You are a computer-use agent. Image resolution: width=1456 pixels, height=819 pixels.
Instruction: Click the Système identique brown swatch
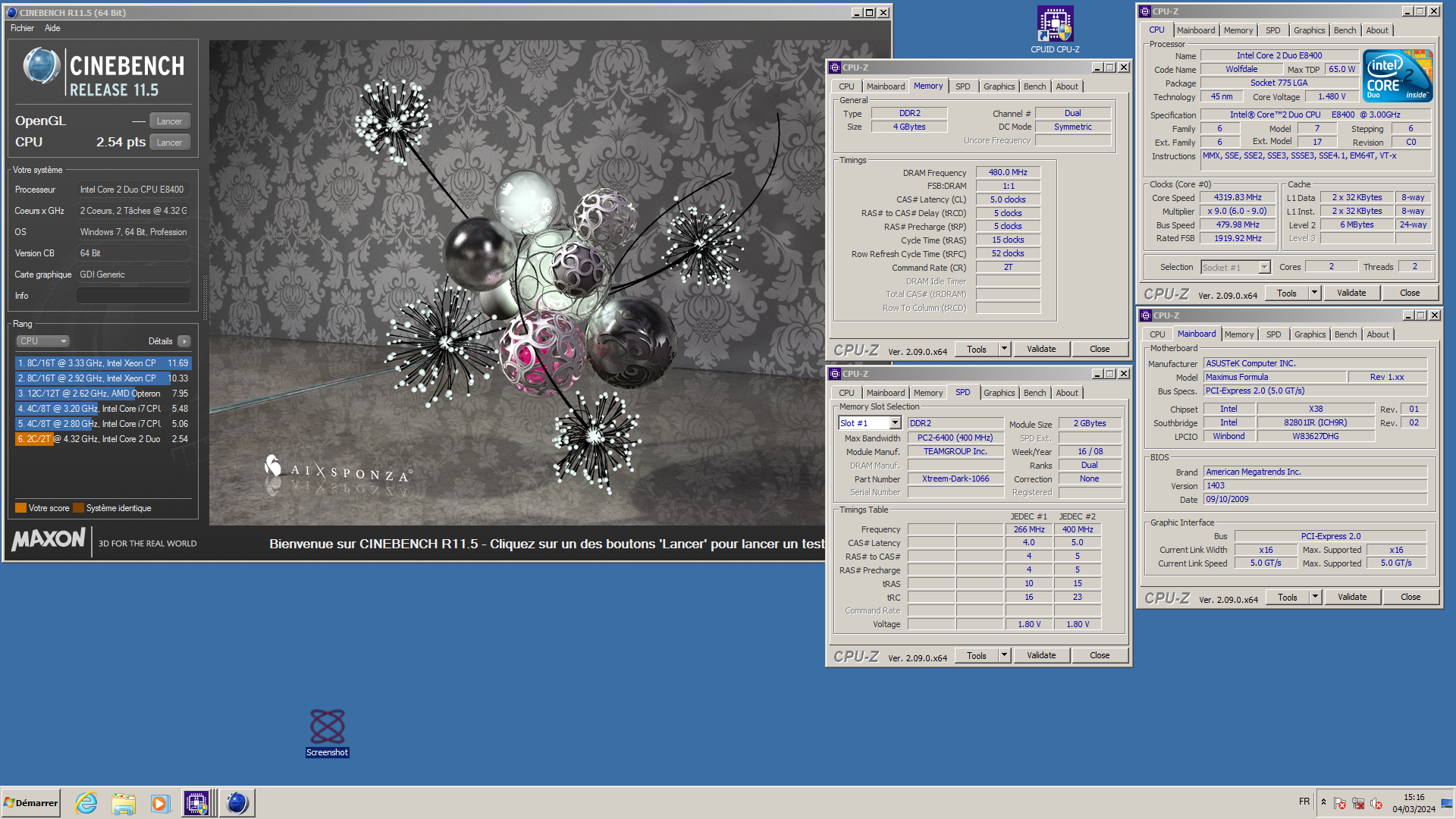pyautogui.click(x=78, y=508)
